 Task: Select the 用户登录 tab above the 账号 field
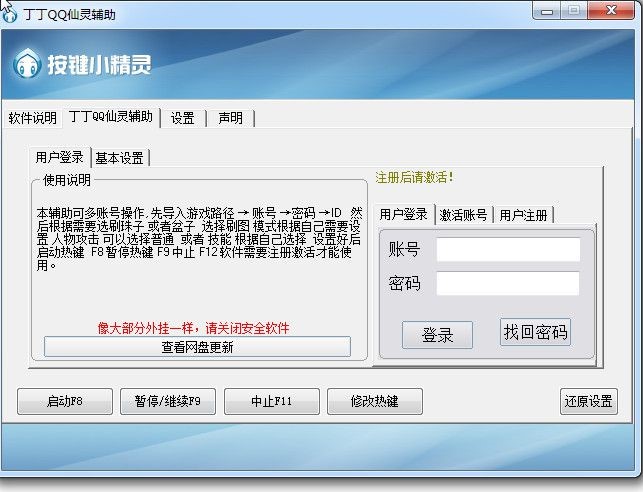click(x=404, y=214)
